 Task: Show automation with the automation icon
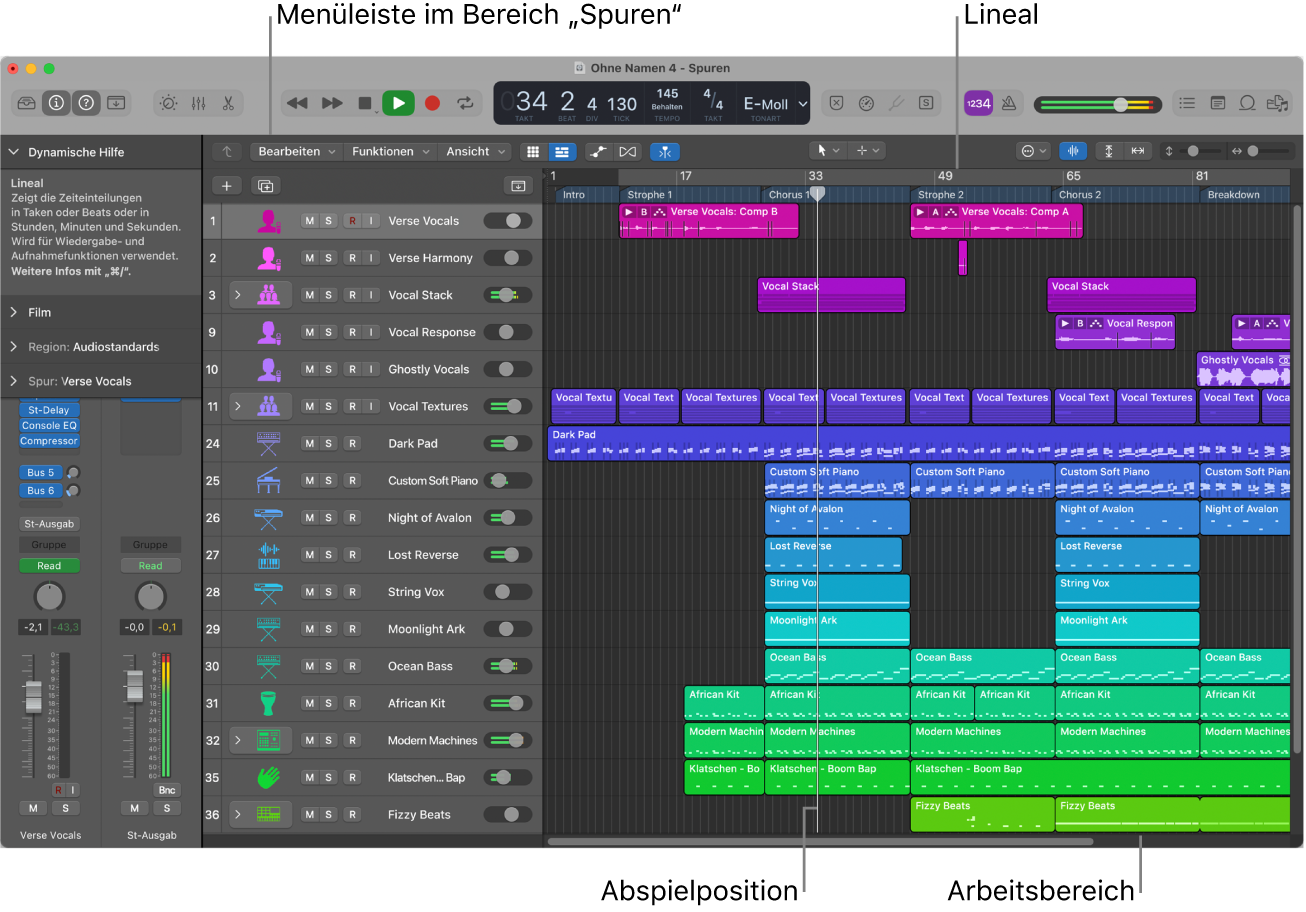pyautogui.click(x=598, y=151)
